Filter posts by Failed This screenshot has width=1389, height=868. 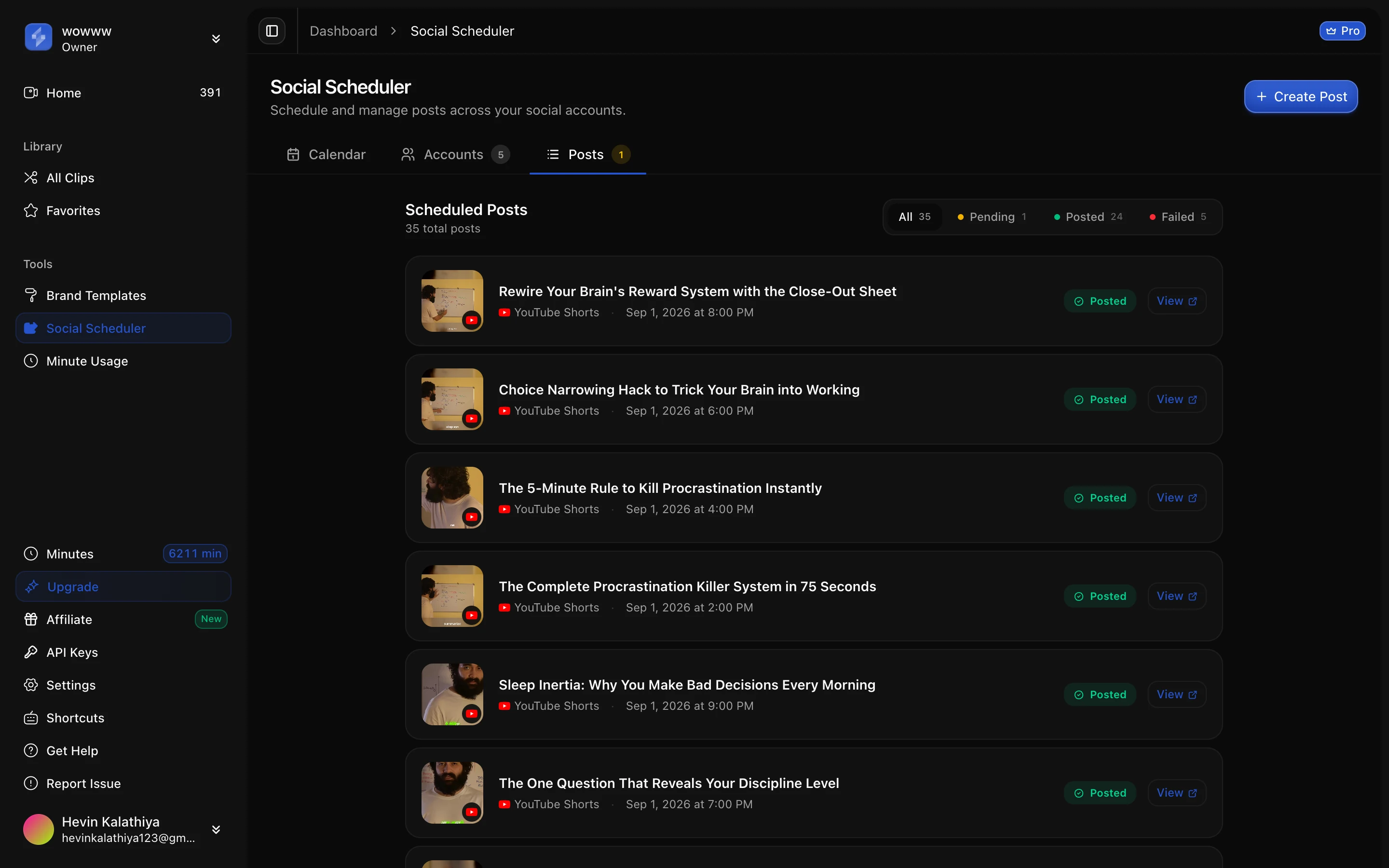pyautogui.click(x=1178, y=217)
